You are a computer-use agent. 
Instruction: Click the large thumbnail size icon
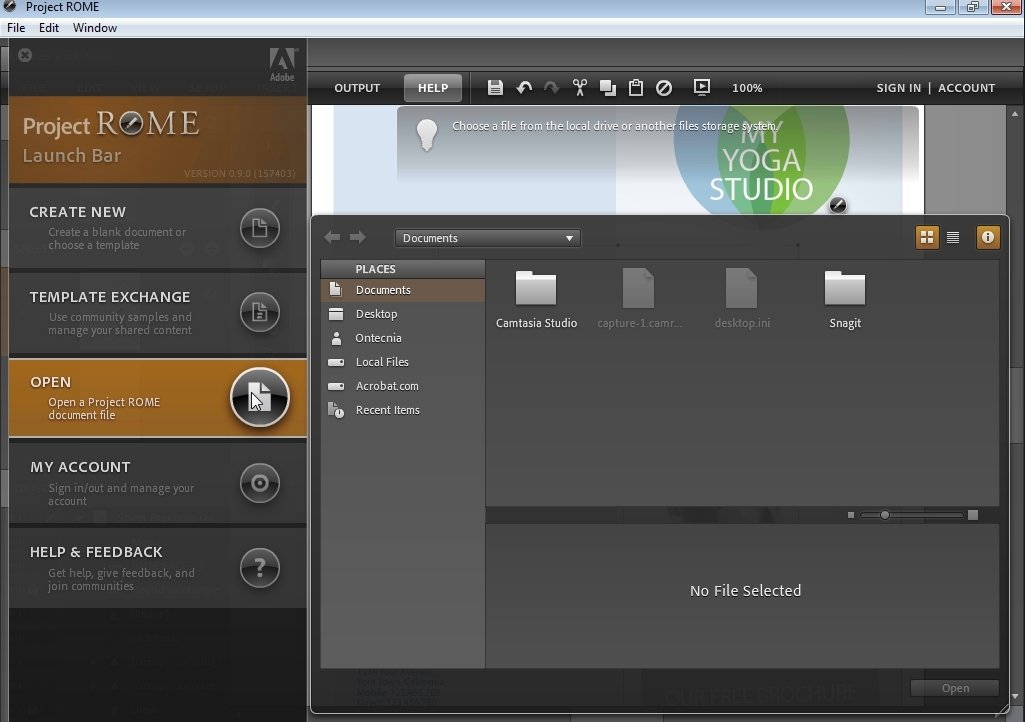pos(973,515)
